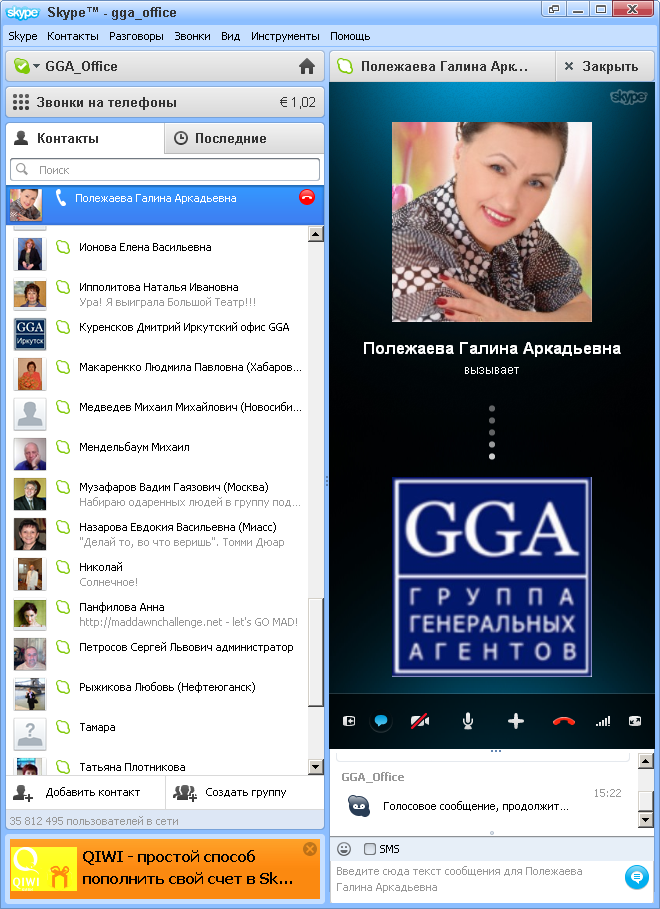Image resolution: width=660 pixels, height=909 pixels.
Task: Hang up using red phone in call bar
Action: point(563,721)
